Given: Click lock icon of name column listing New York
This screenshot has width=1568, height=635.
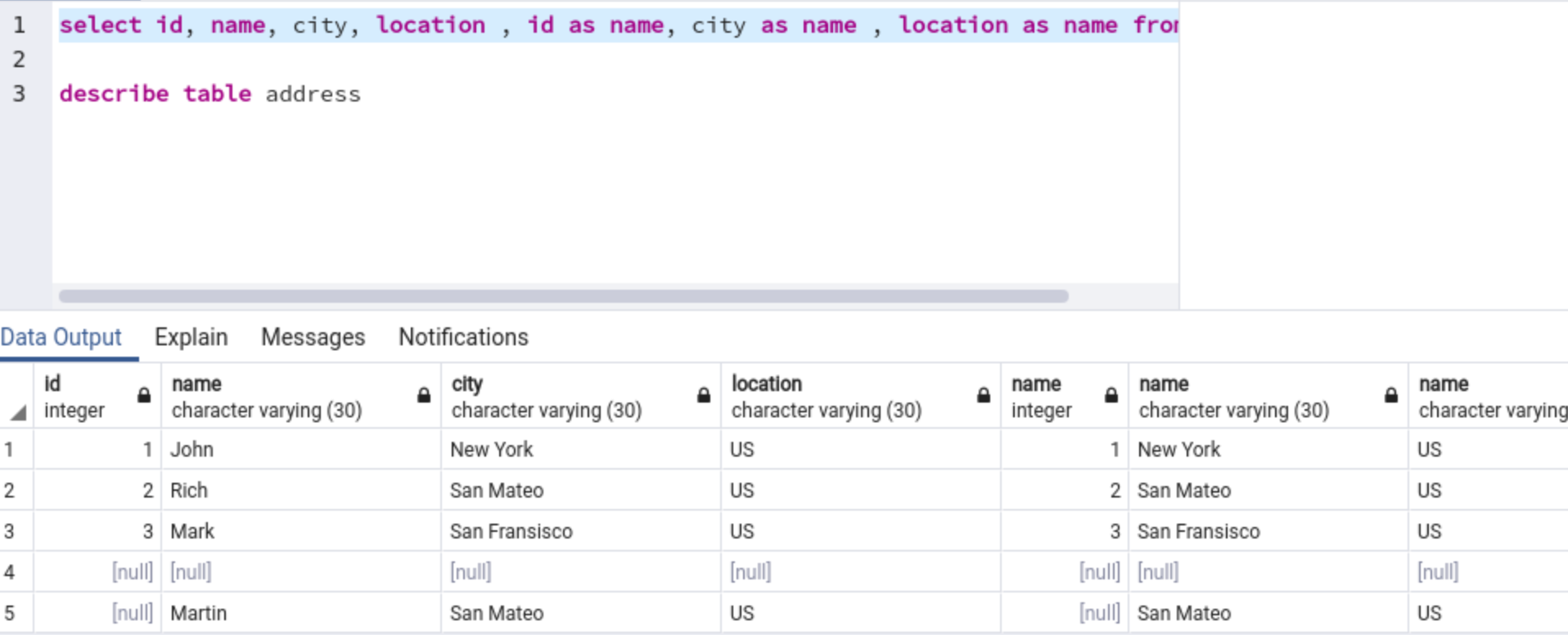Looking at the screenshot, I should [x=1391, y=396].
